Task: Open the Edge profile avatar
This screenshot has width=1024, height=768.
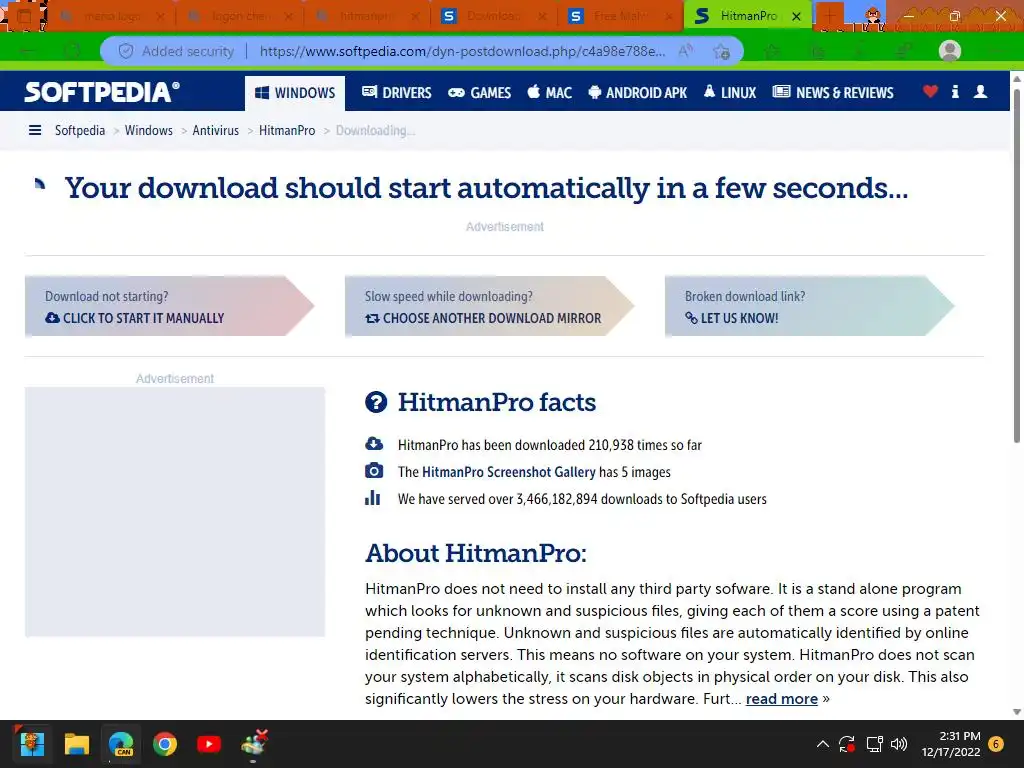Action: (x=950, y=51)
